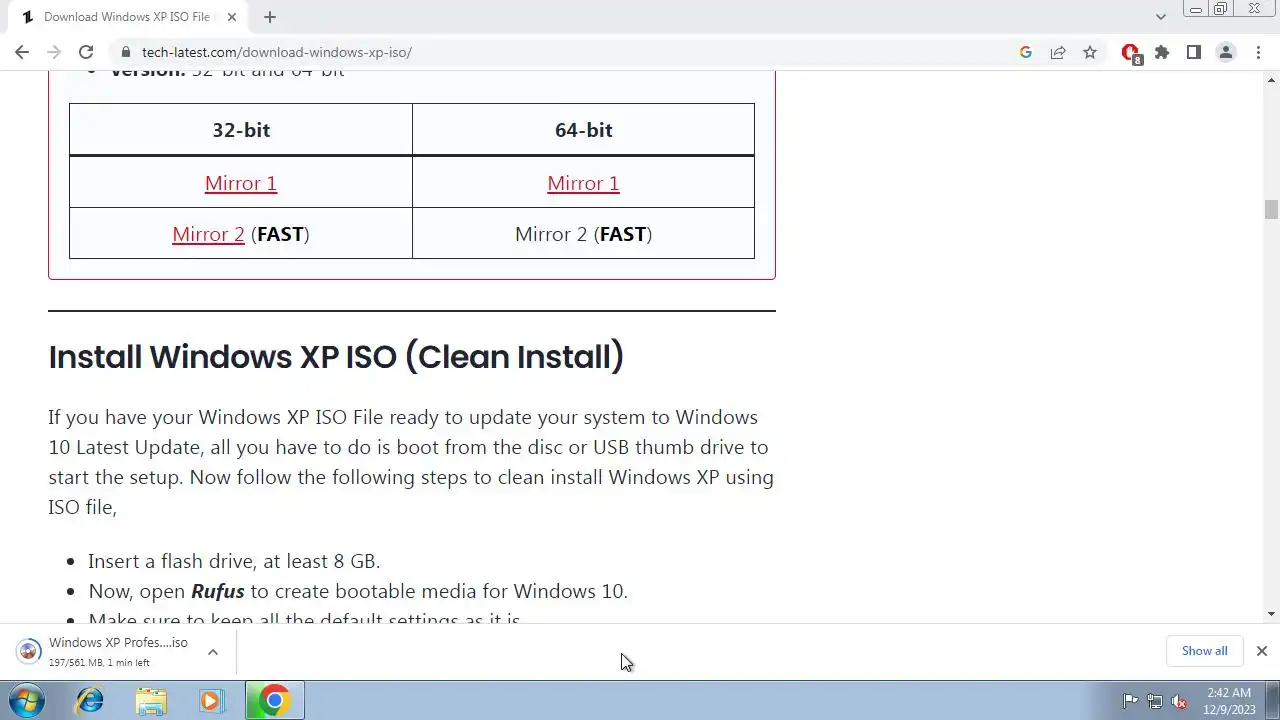This screenshot has width=1280, height=720.
Task: Click the Google icon in address bar
Action: click(x=1026, y=52)
